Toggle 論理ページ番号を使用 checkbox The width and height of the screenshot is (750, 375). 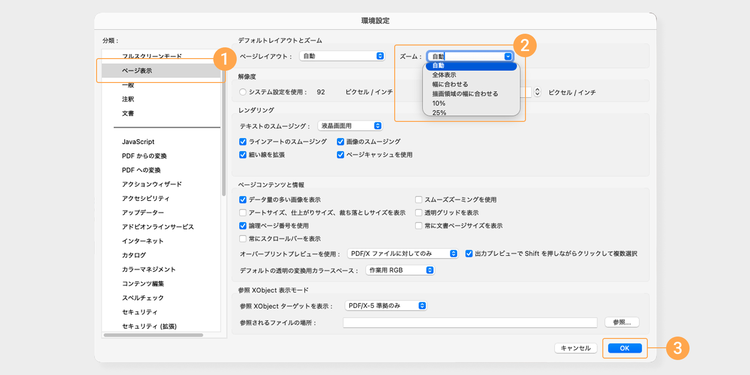(243, 225)
